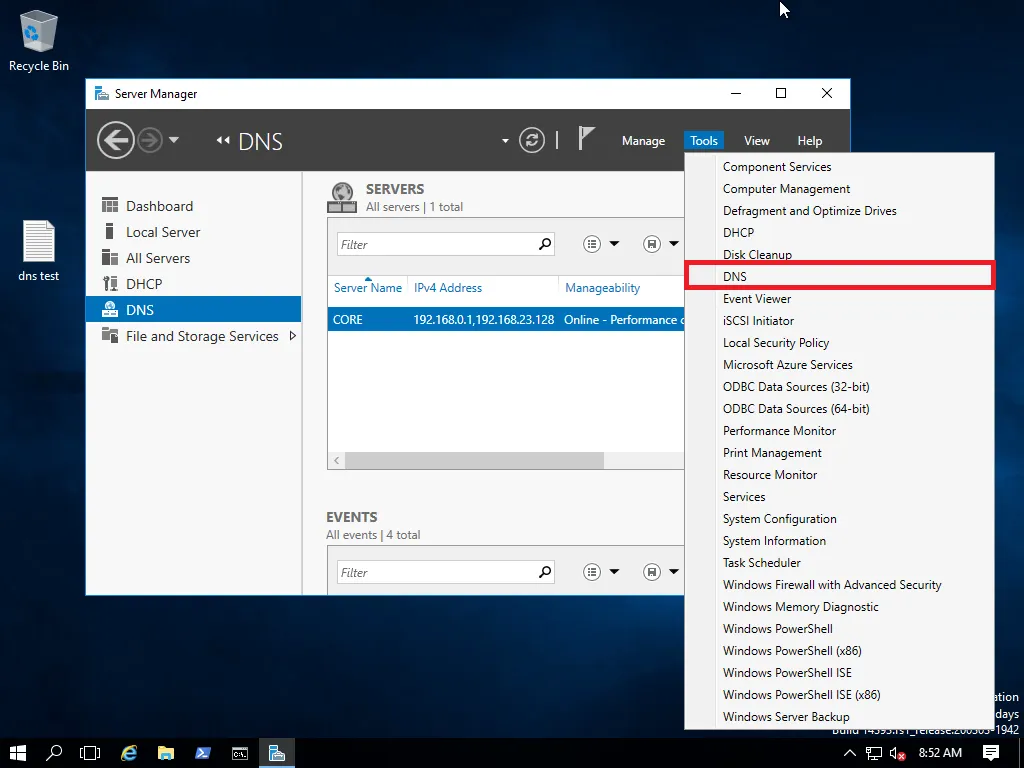Open the PowerShell taskbar icon
The width and height of the screenshot is (1024, 768).
pyautogui.click(x=203, y=753)
